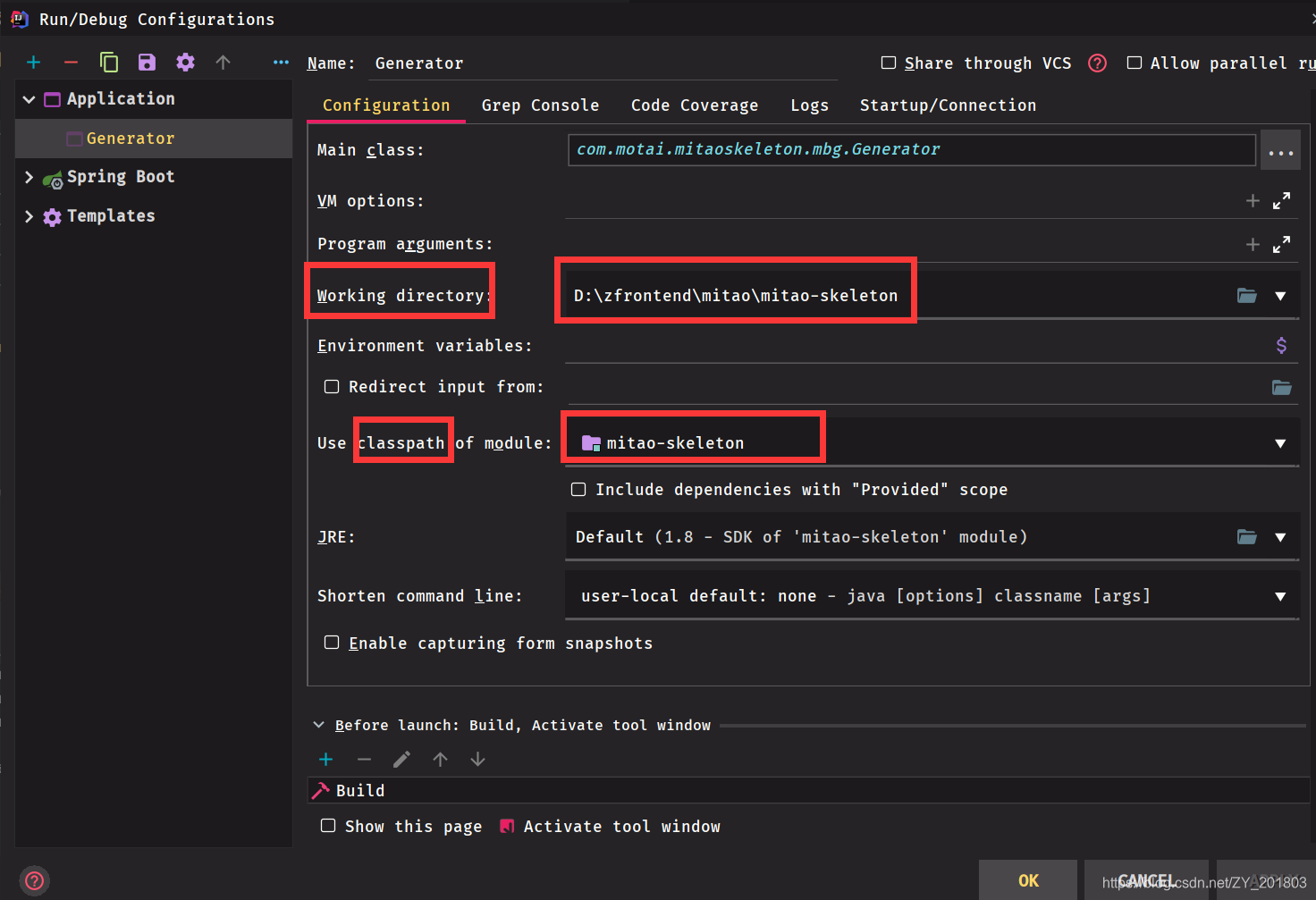The height and width of the screenshot is (900, 1316).
Task: Expand Program arguments field
Action: click(x=1281, y=244)
